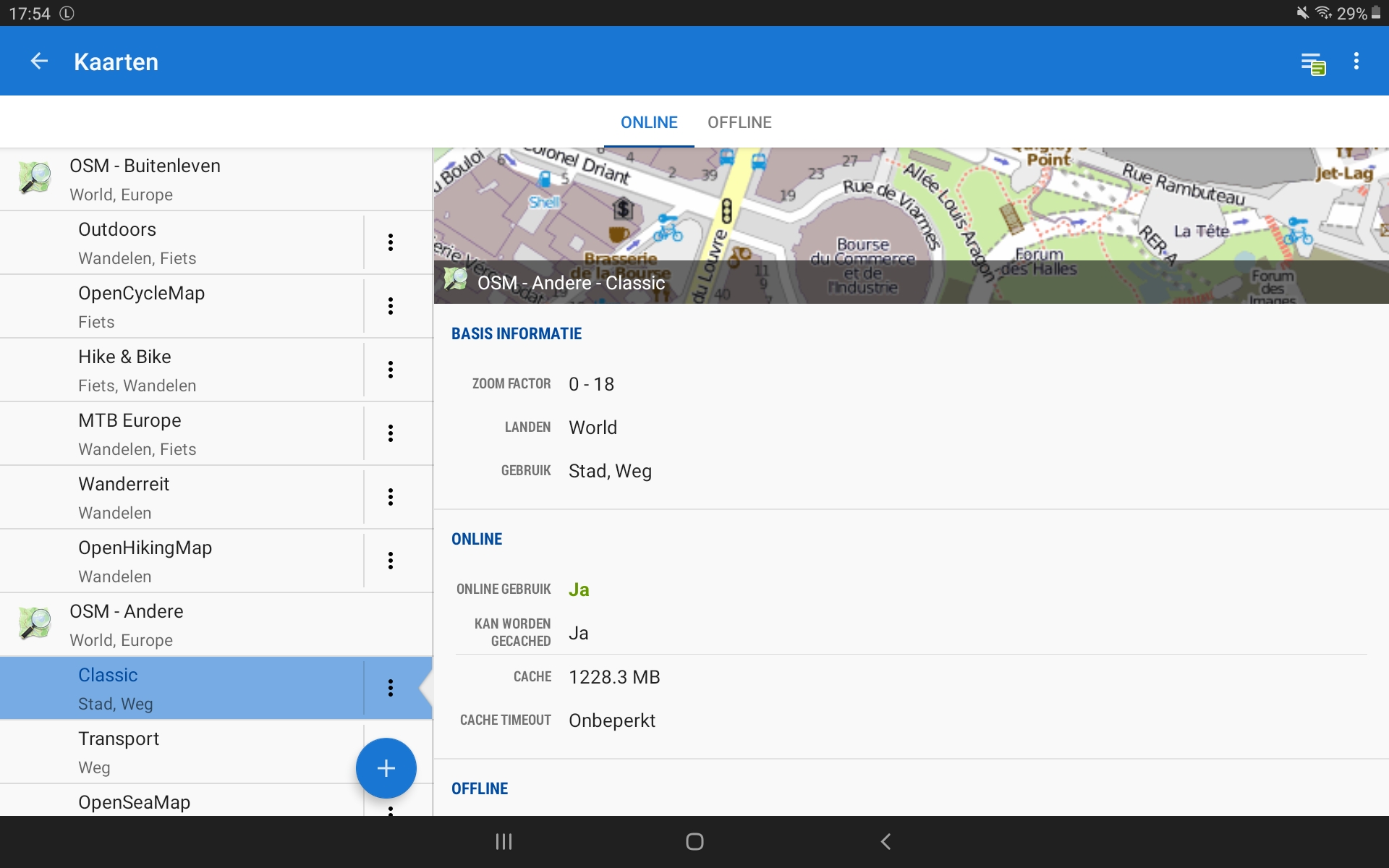1389x868 pixels.
Task: Tap the blue plus floating button
Action: coord(386,767)
